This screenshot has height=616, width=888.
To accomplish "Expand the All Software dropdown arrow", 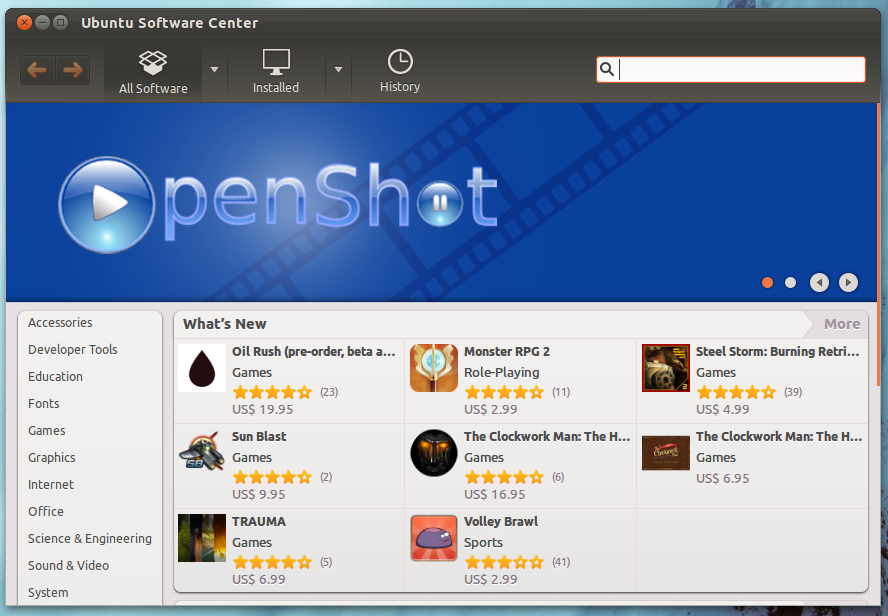I will (x=214, y=70).
